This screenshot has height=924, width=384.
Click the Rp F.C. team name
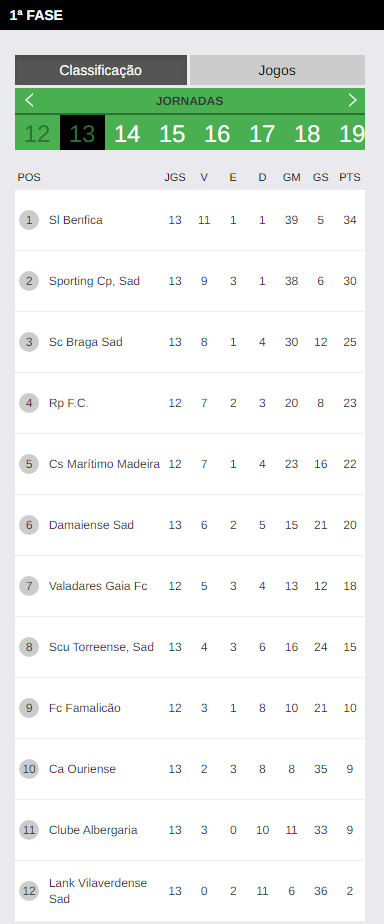coord(69,404)
